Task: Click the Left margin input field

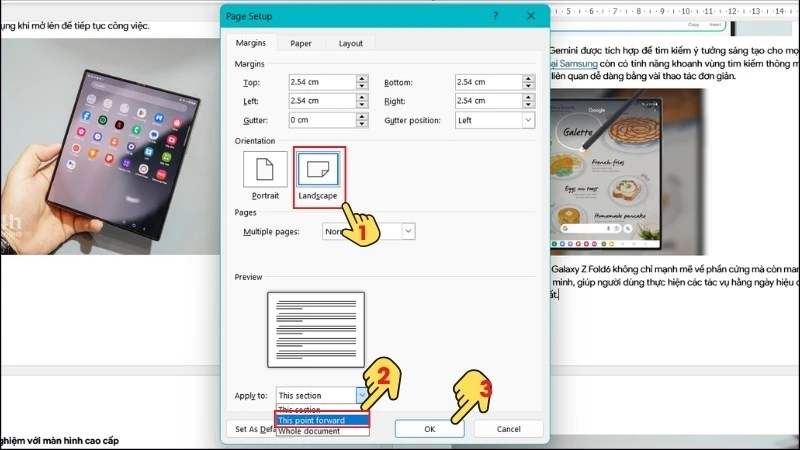Action: point(322,101)
